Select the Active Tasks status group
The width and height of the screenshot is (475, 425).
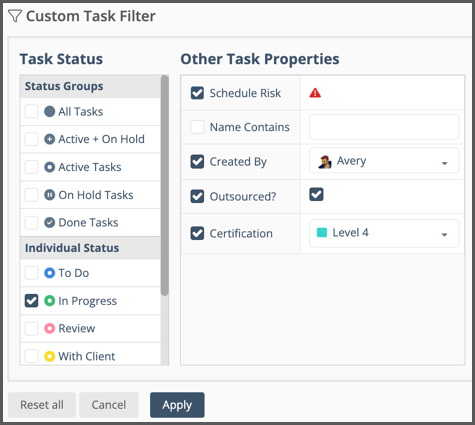click(x=90, y=167)
